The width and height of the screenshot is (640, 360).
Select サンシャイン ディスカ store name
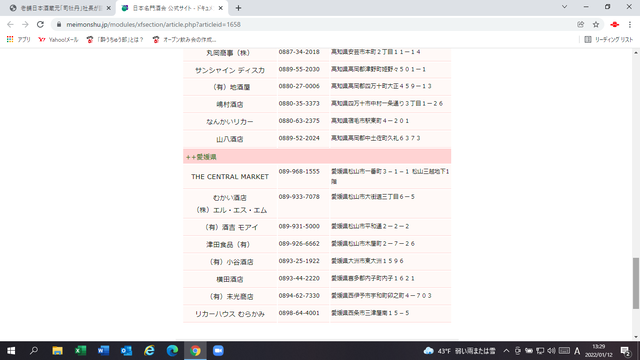coord(230,70)
